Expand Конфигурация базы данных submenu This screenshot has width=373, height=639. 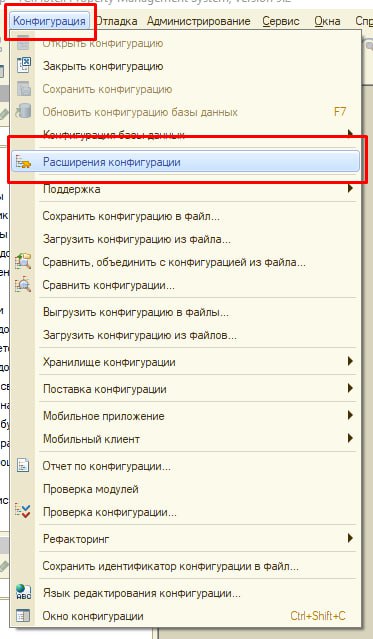click(x=114, y=134)
